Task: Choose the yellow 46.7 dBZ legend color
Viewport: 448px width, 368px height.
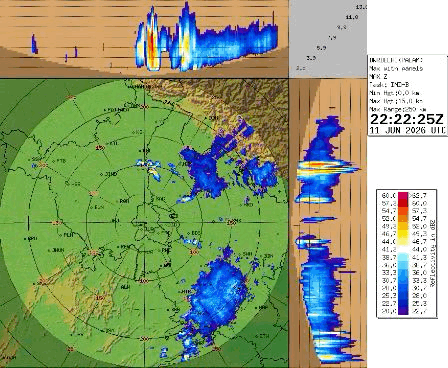Action: (x=402, y=234)
